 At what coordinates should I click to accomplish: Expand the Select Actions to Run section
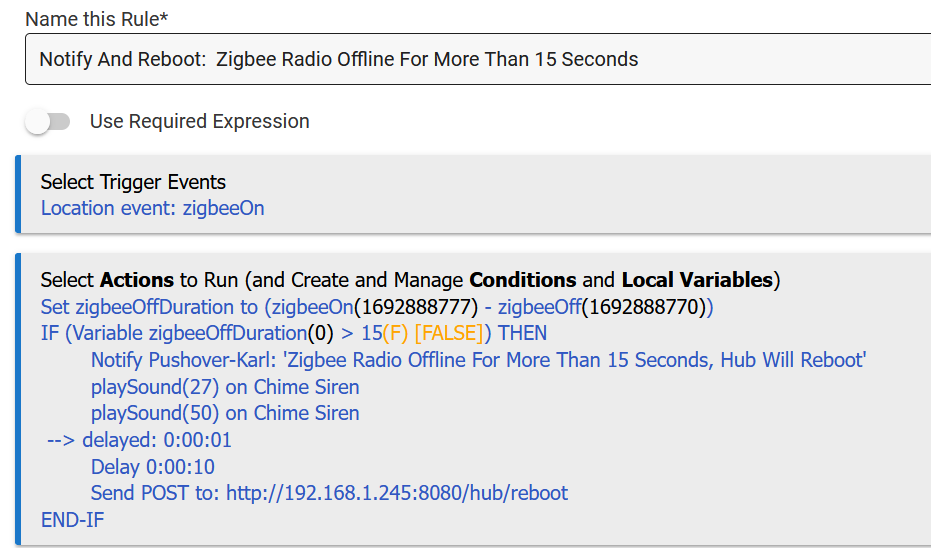tap(410, 279)
